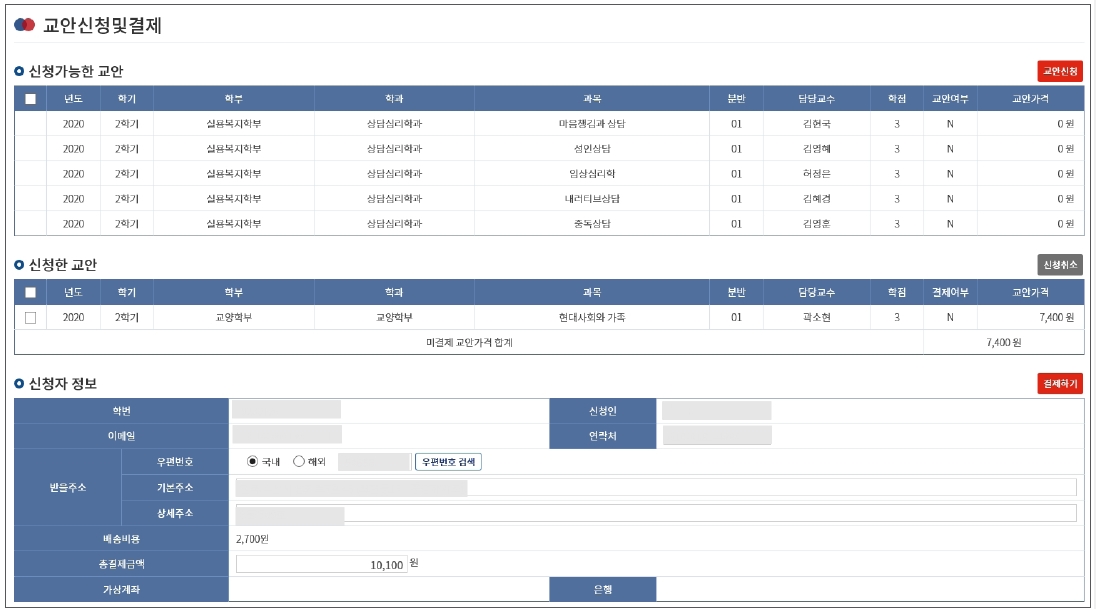Click the 기본주소 address input field
The width and height of the screenshot is (1096, 609).
(655, 487)
